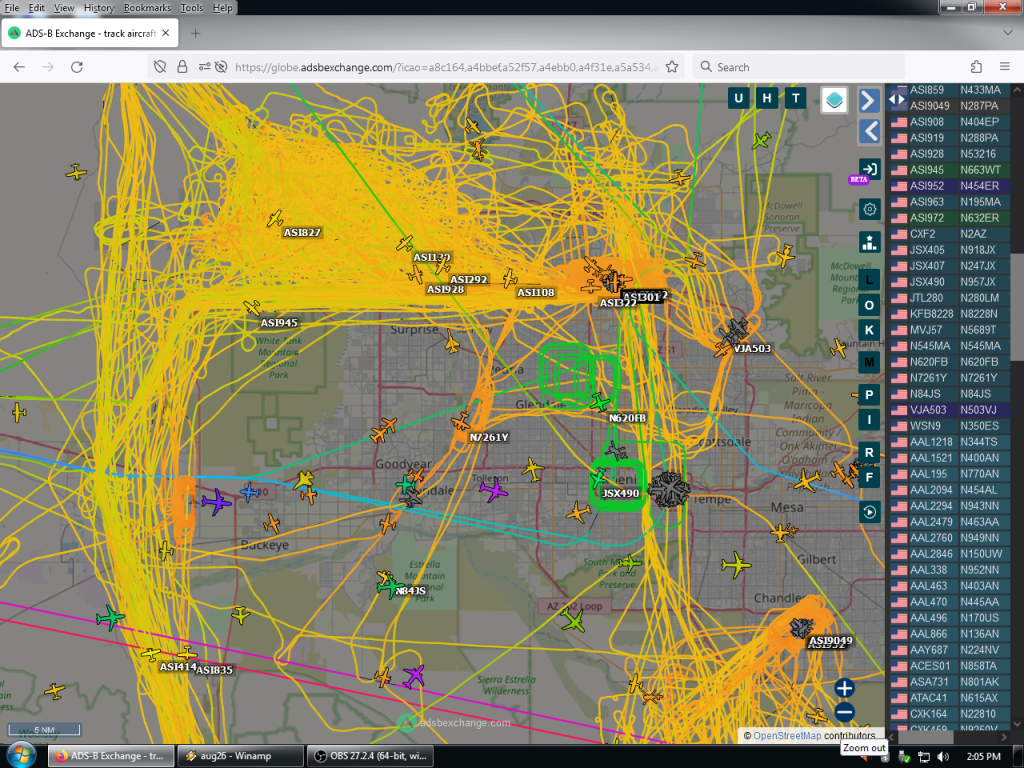Click the ASI827 aircraft on map
Image resolution: width=1024 pixels, height=768 pixels.
point(275,218)
